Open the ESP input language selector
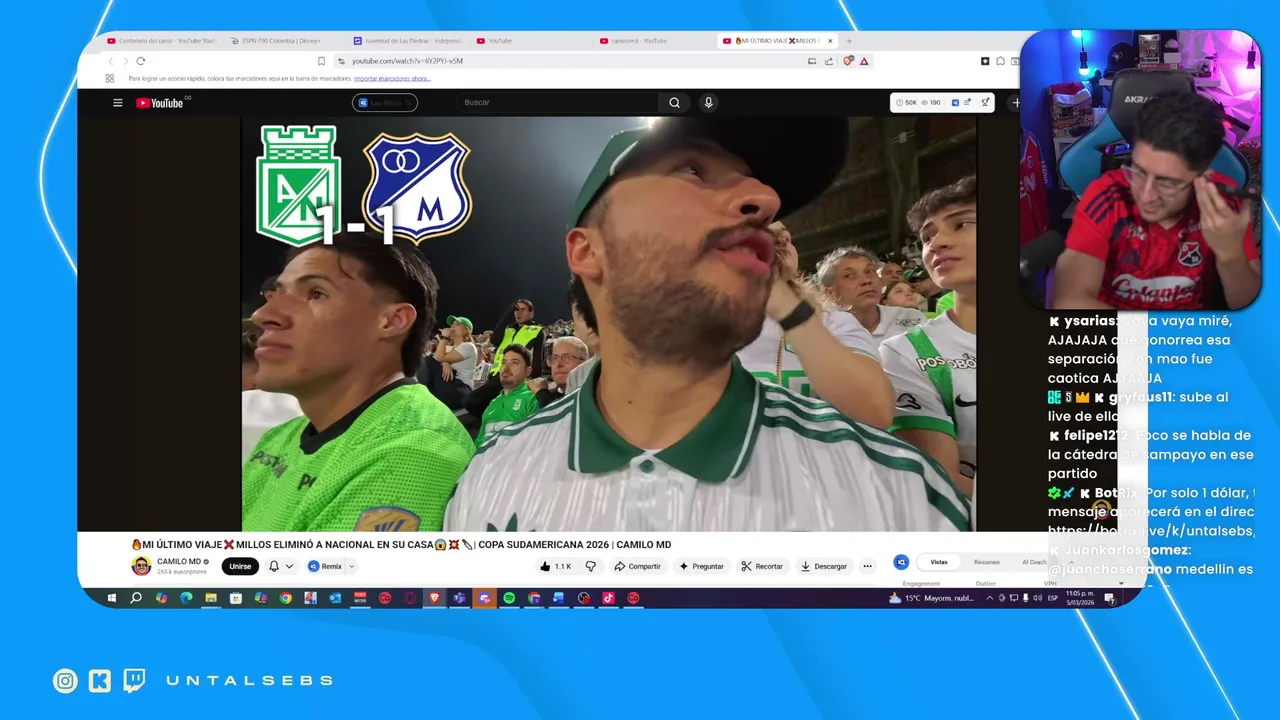 (x=1052, y=598)
